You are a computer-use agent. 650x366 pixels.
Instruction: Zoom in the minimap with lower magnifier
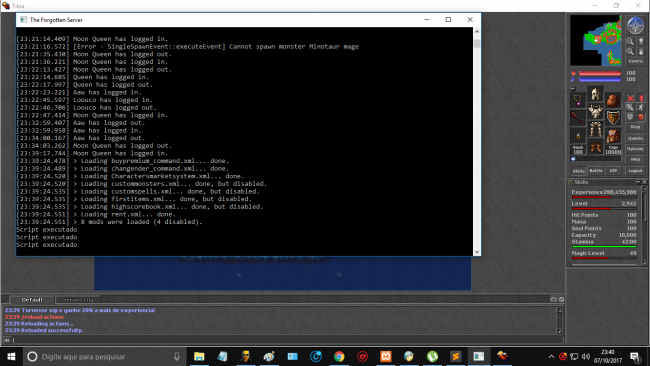[630, 51]
